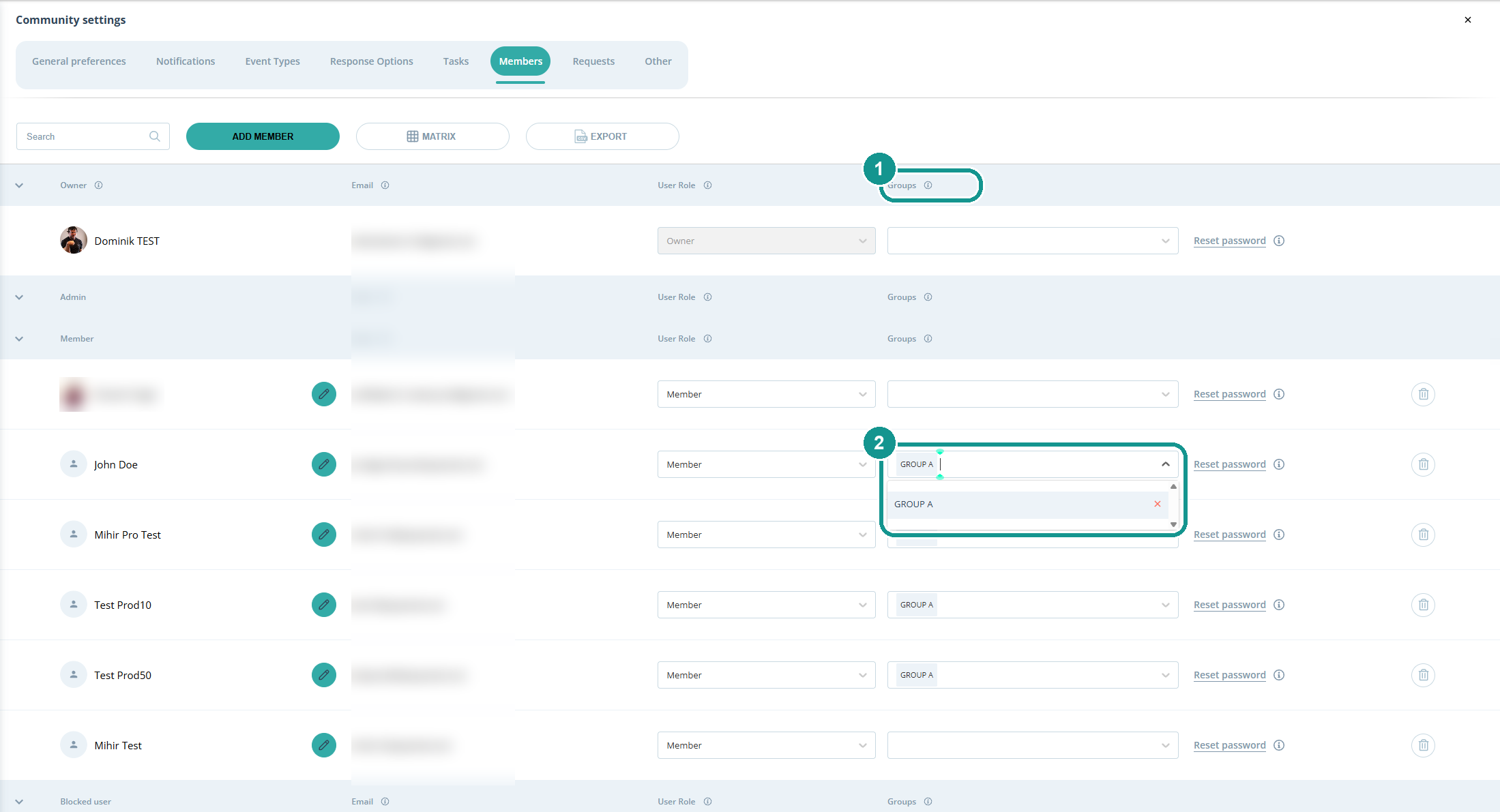Click Groups info icon in Admin section
The height and width of the screenshot is (812, 1500).
[928, 297]
